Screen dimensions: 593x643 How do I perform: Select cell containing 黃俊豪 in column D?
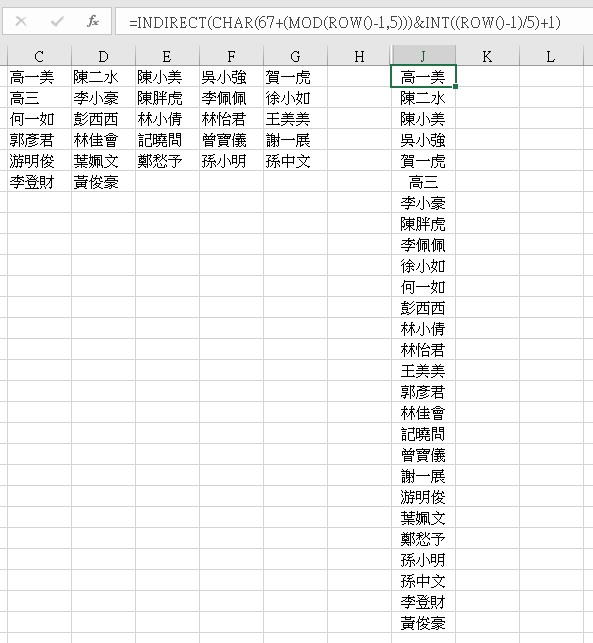click(103, 181)
